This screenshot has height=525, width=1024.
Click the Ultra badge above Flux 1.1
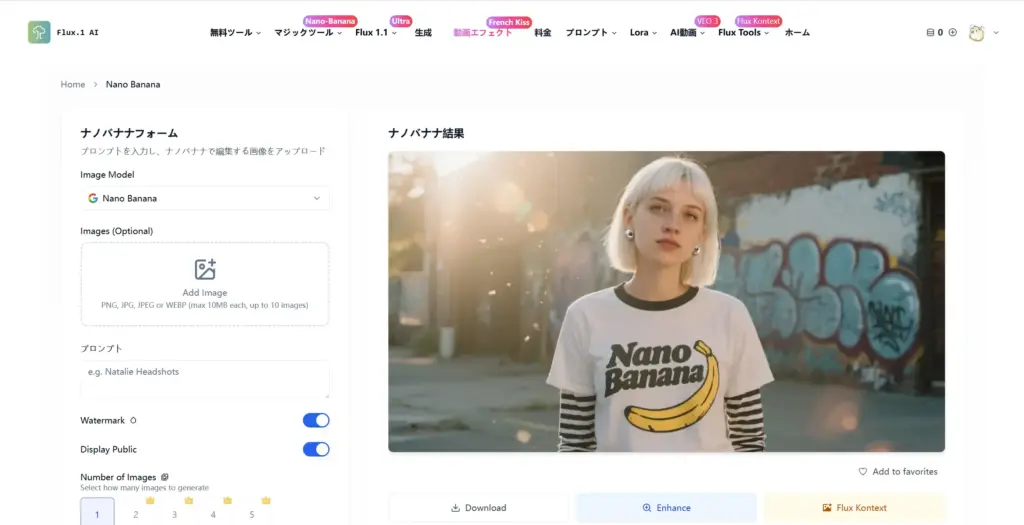(x=401, y=21)
